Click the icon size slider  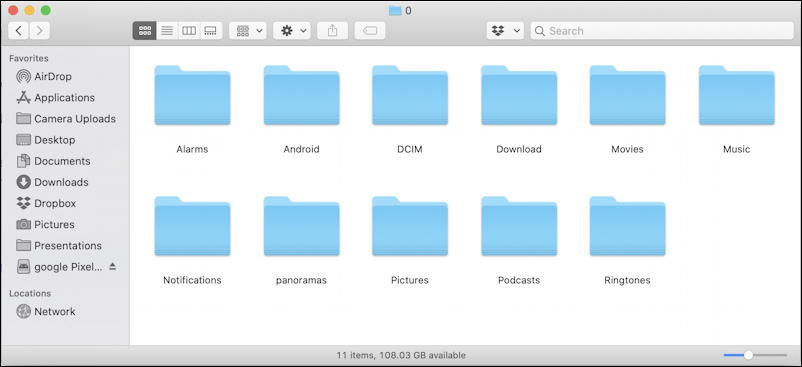(755, 355)
